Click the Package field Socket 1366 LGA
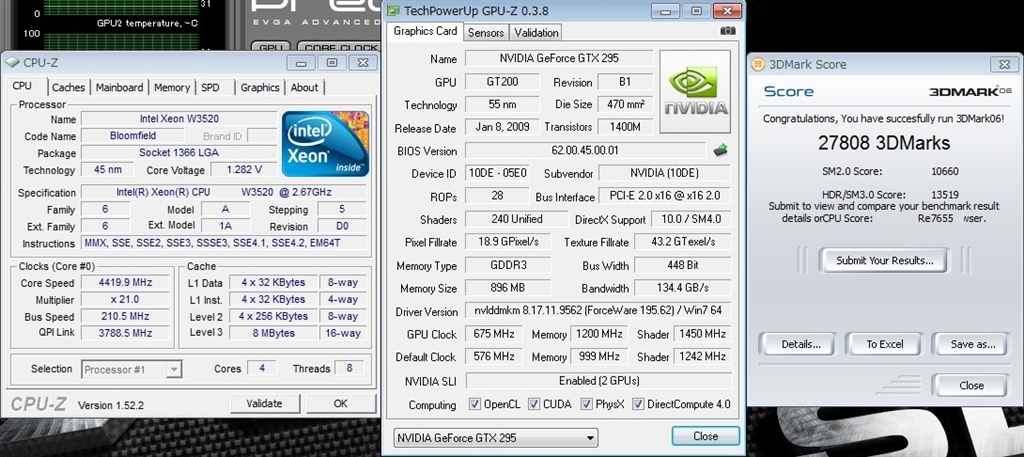 click(x=179, y=153)
